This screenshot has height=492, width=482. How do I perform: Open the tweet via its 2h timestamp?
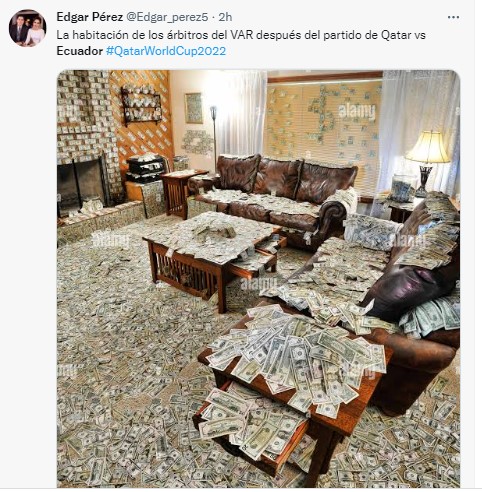226,17
